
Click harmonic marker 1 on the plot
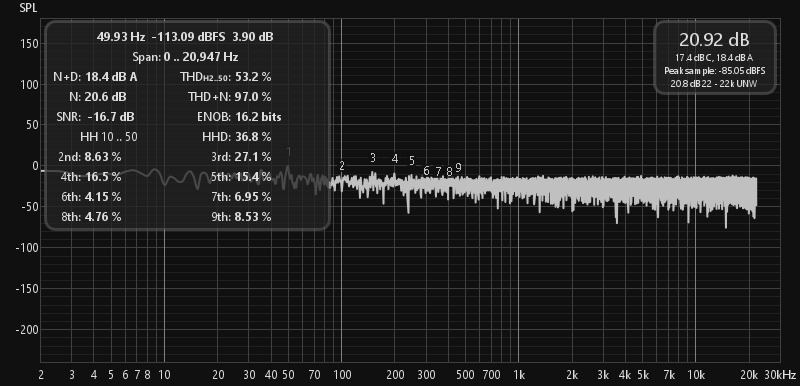coord(289,152)
